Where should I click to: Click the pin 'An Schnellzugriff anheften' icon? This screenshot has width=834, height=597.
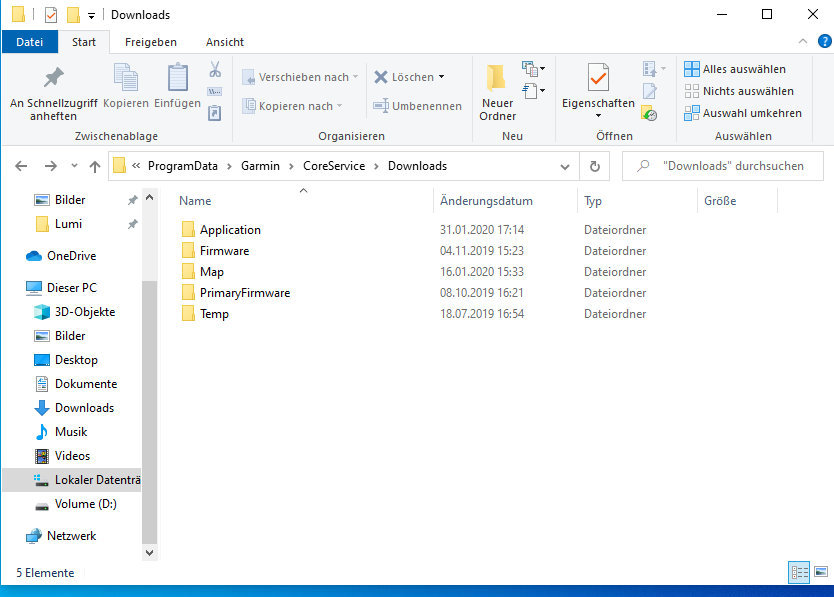(54, 77)
